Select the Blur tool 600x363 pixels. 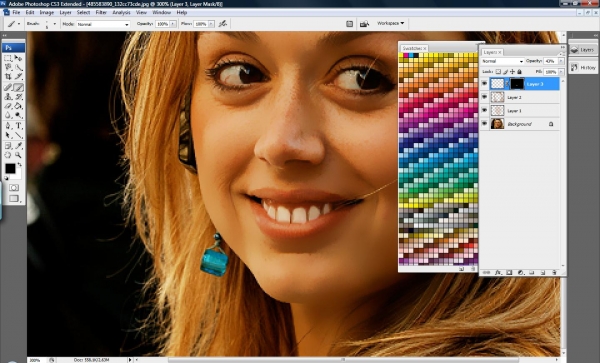(8, 115)
